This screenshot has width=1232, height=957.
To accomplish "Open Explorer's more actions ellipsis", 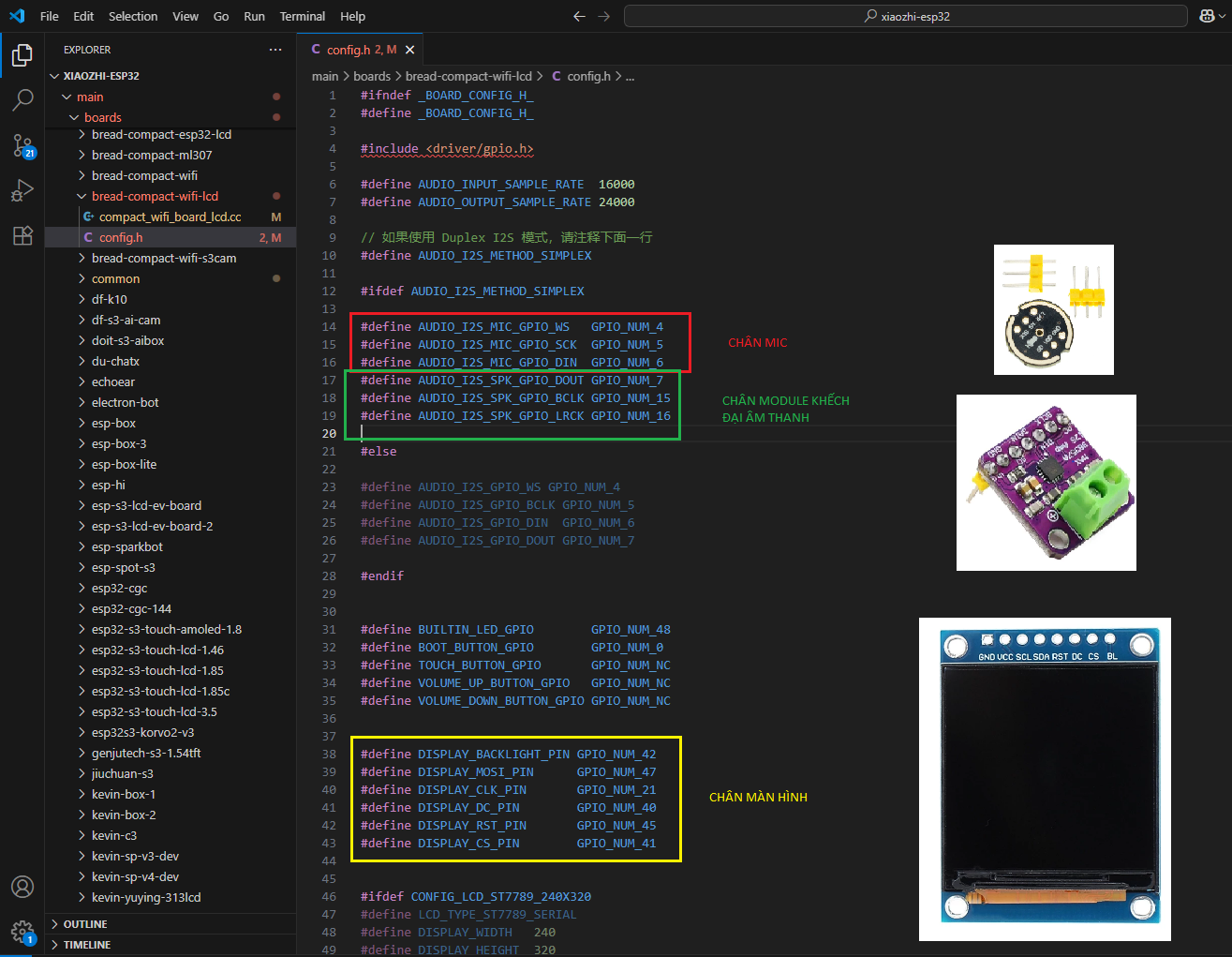I will click(275, 50).
